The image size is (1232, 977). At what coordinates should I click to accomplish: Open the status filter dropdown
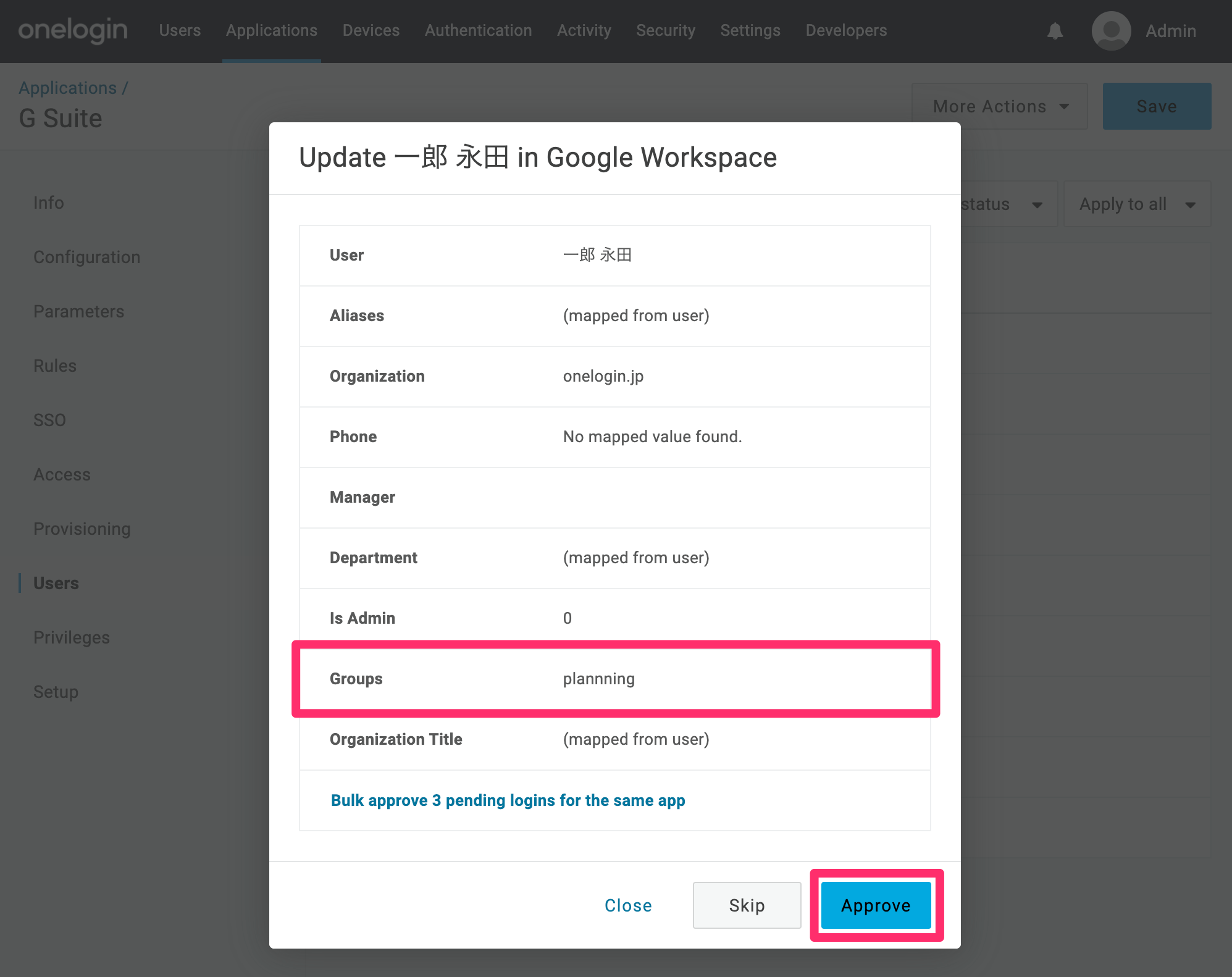[1008, 204]
